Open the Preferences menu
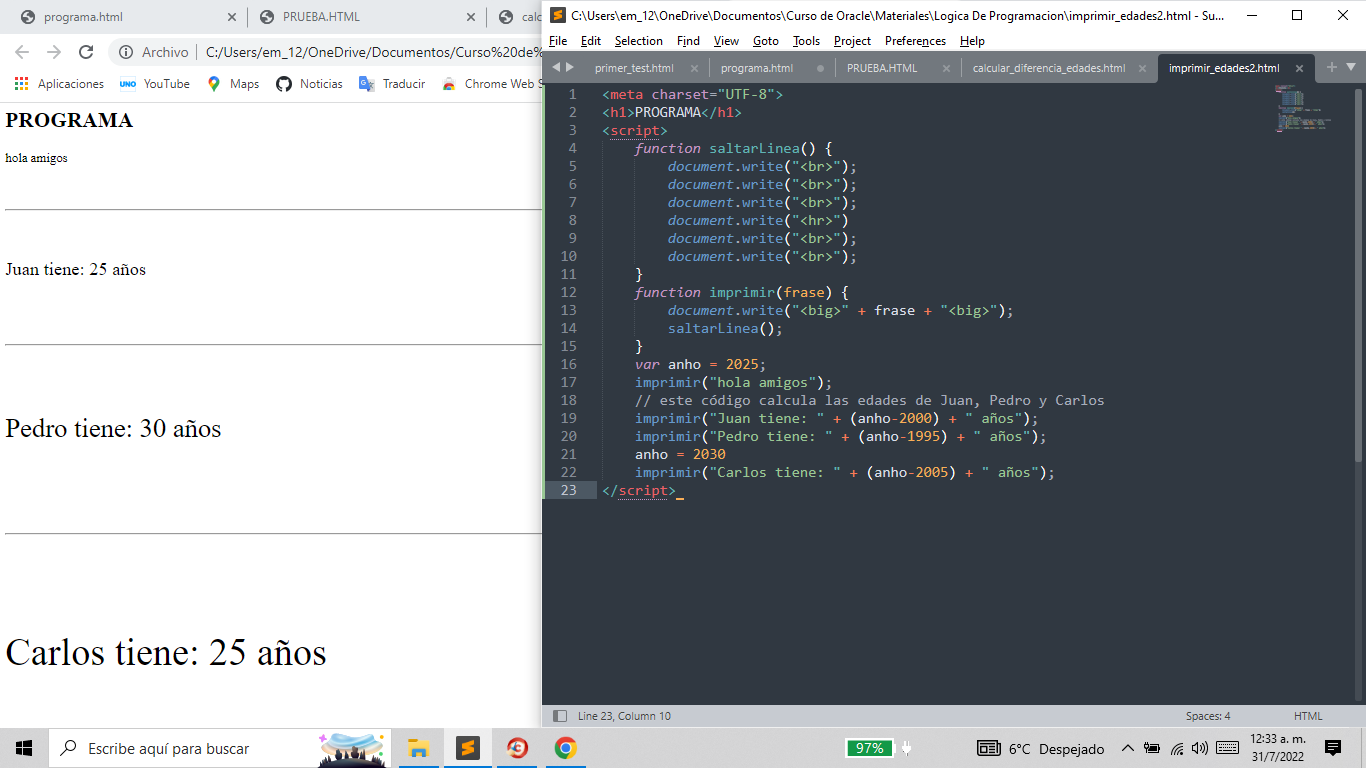Image resolution: width=1366 pixels, height=768 pixels. tap(916, 41)
